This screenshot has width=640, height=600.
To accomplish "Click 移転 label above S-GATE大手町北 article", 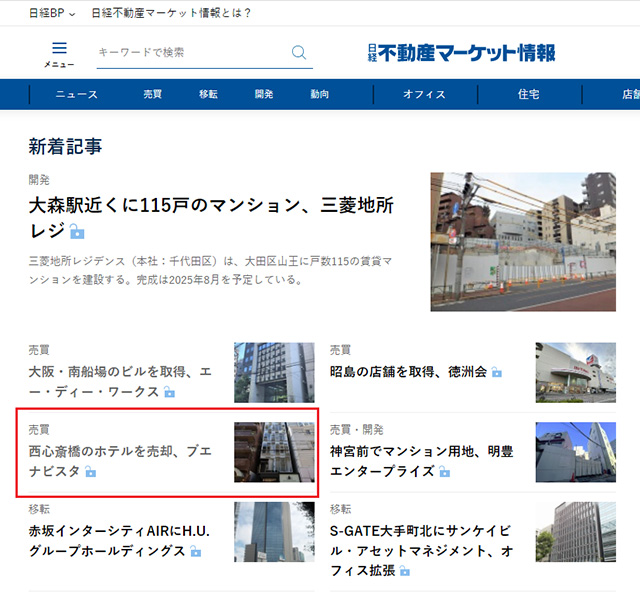I will tap(340, 509).
